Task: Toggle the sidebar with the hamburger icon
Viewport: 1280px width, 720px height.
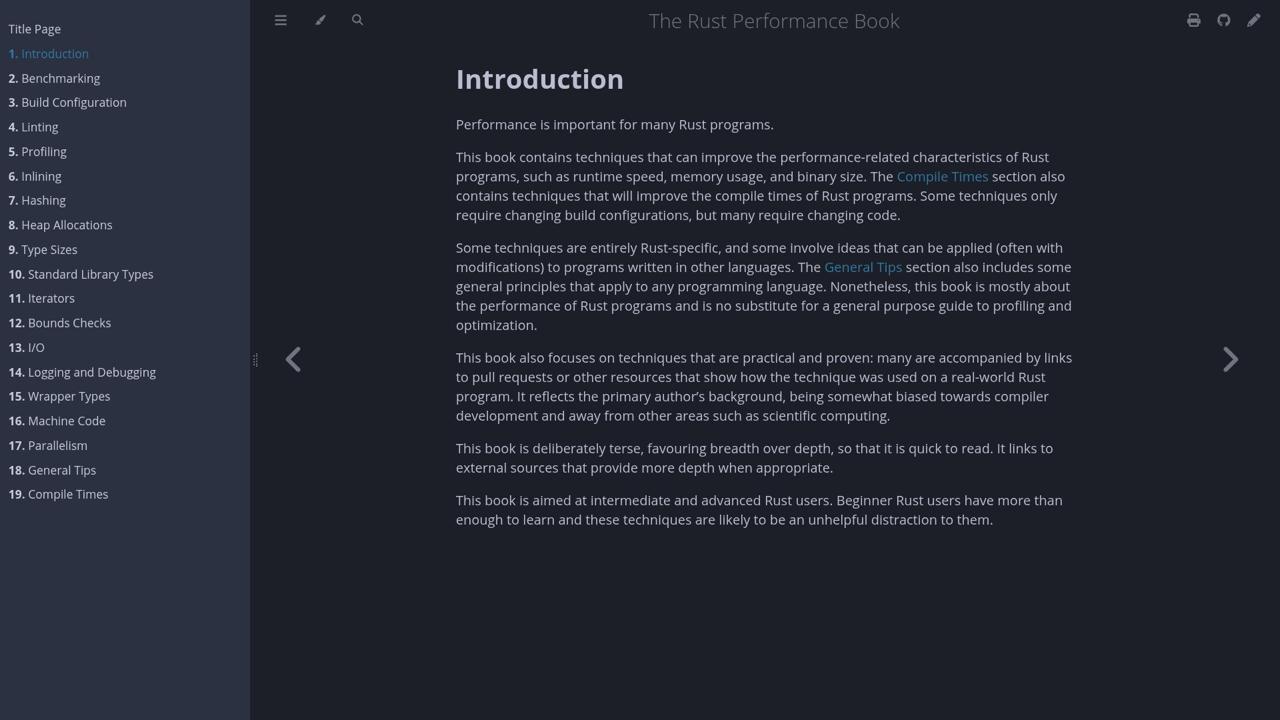Action: [x=281, y=20]
